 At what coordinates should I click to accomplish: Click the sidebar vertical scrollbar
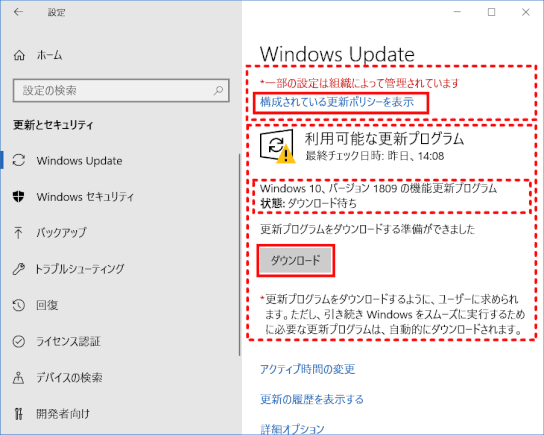(239, 255)
